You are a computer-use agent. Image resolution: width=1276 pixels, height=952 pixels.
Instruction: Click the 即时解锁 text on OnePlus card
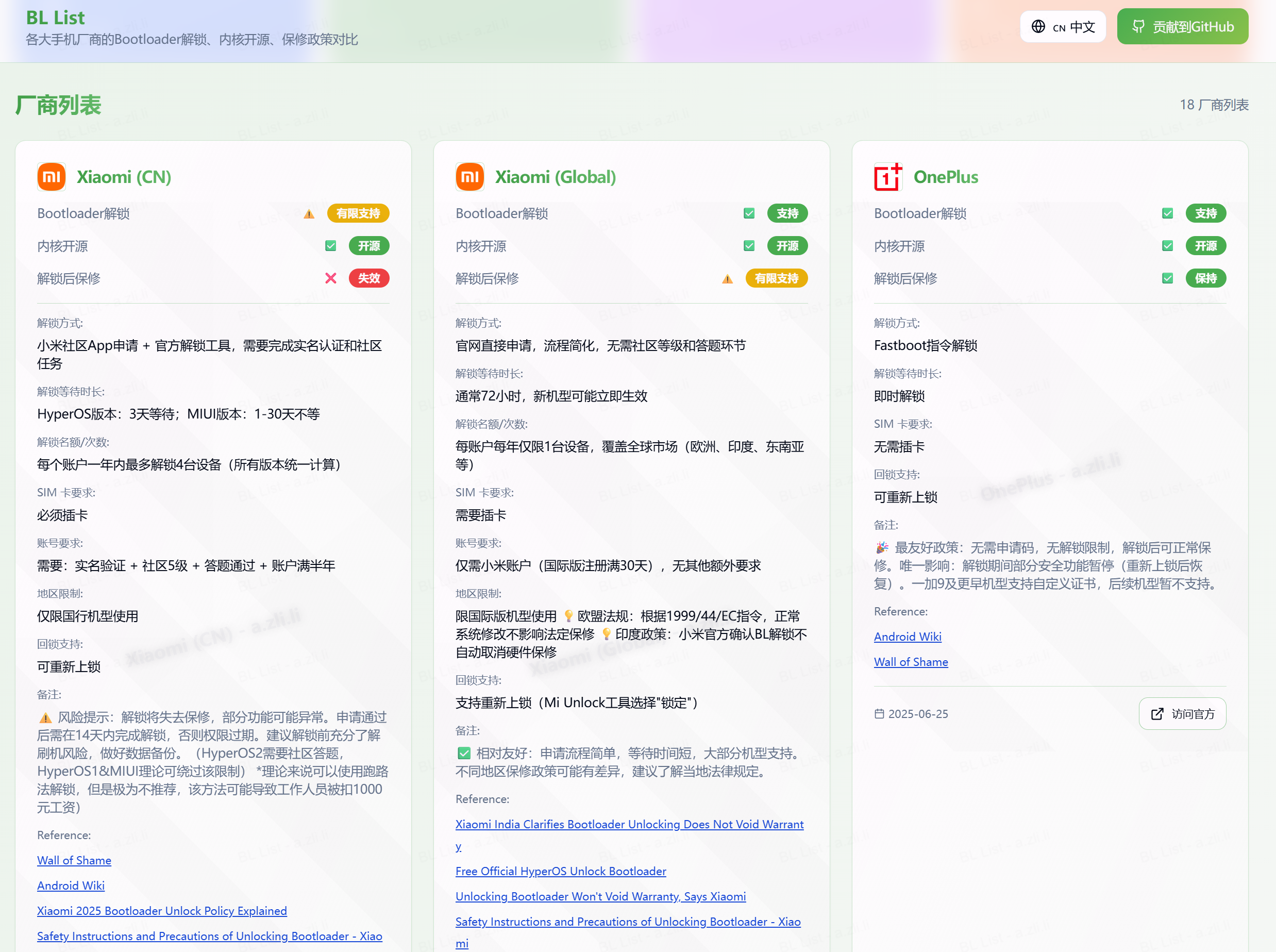pyautogui.click(x=899, y=396)
